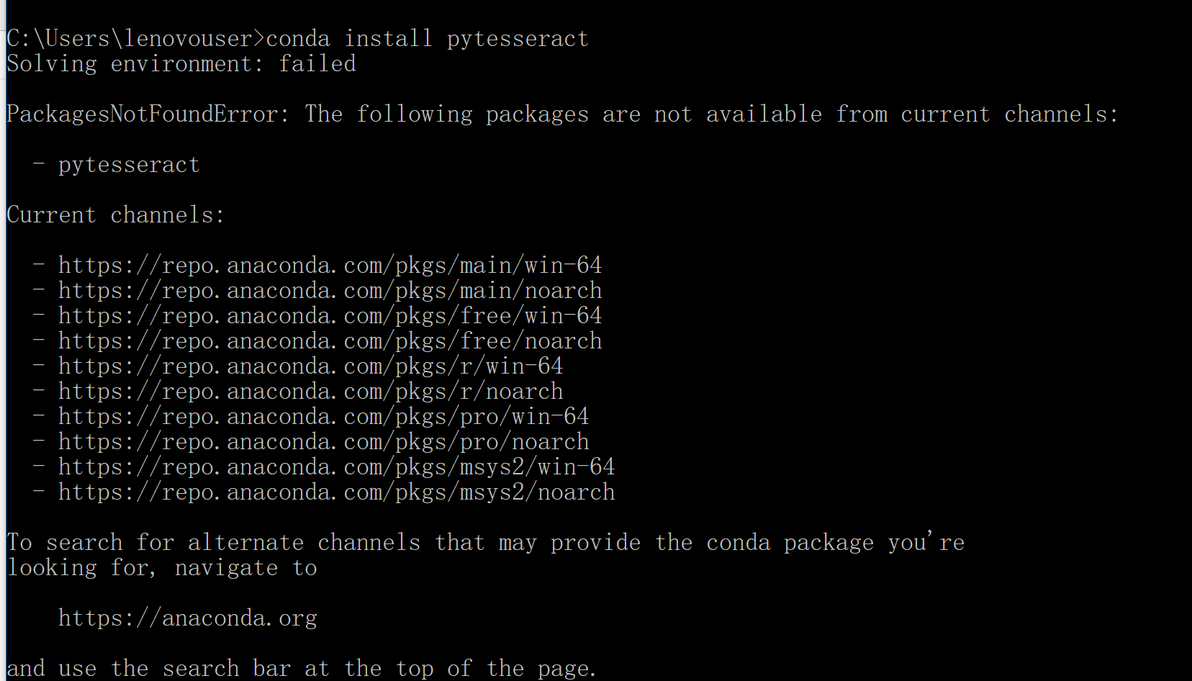
Task: Click the pkgs/pro/noarch channel URL
Action: coord(324,441)
